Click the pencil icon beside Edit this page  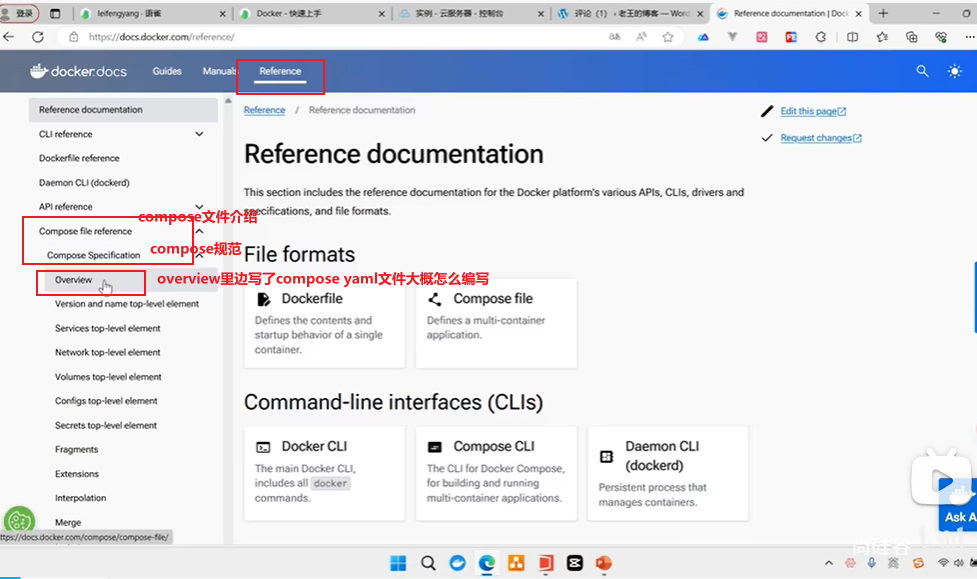(x=767, y=111)
